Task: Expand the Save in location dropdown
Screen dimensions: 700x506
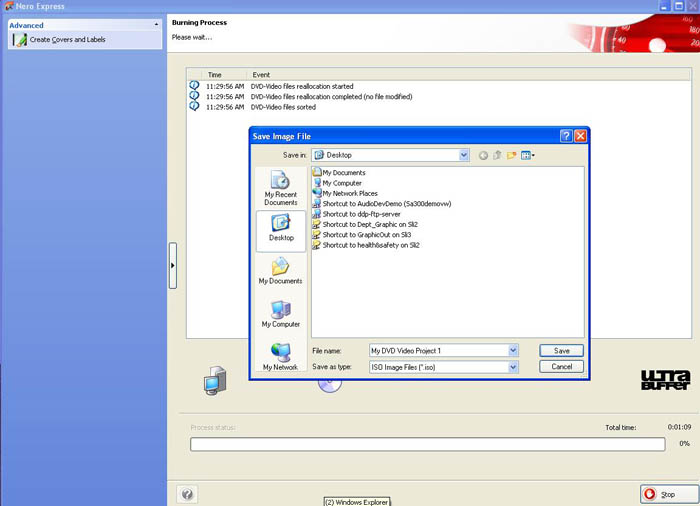Action: click(x=464, y=155)
